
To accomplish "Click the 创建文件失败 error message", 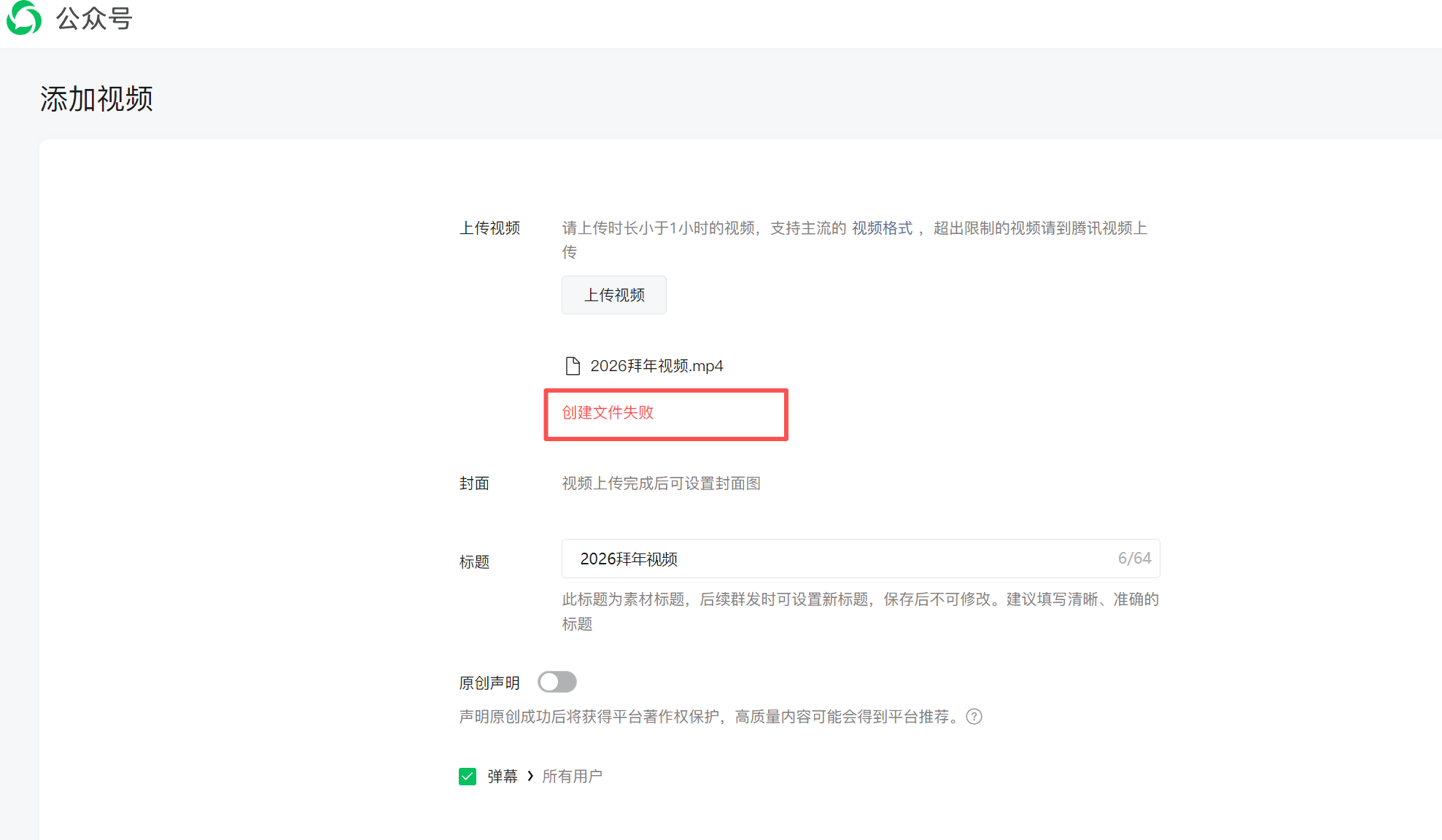I will (608, 413).
